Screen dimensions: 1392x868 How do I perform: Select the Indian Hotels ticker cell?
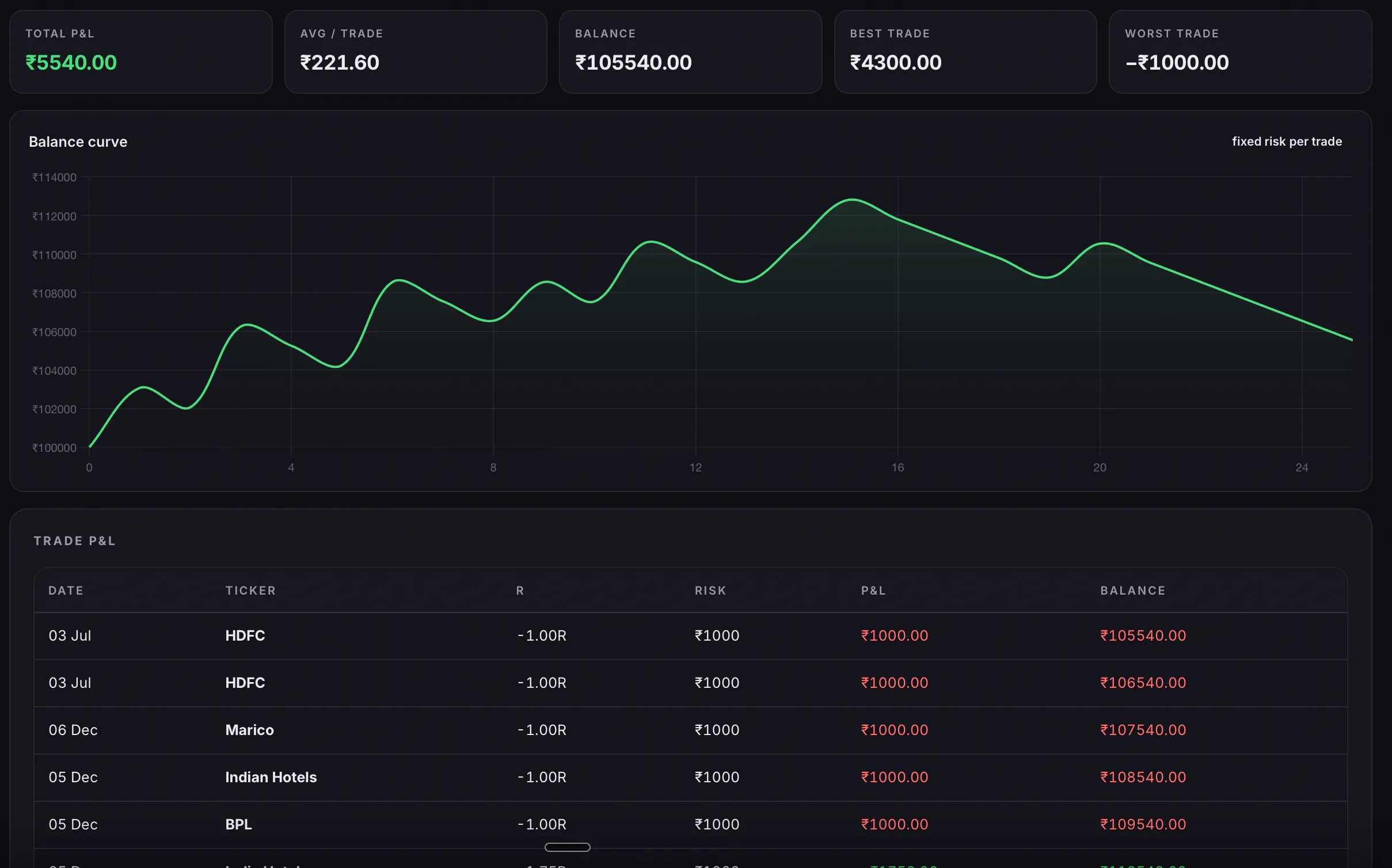(x=271, y=777)
